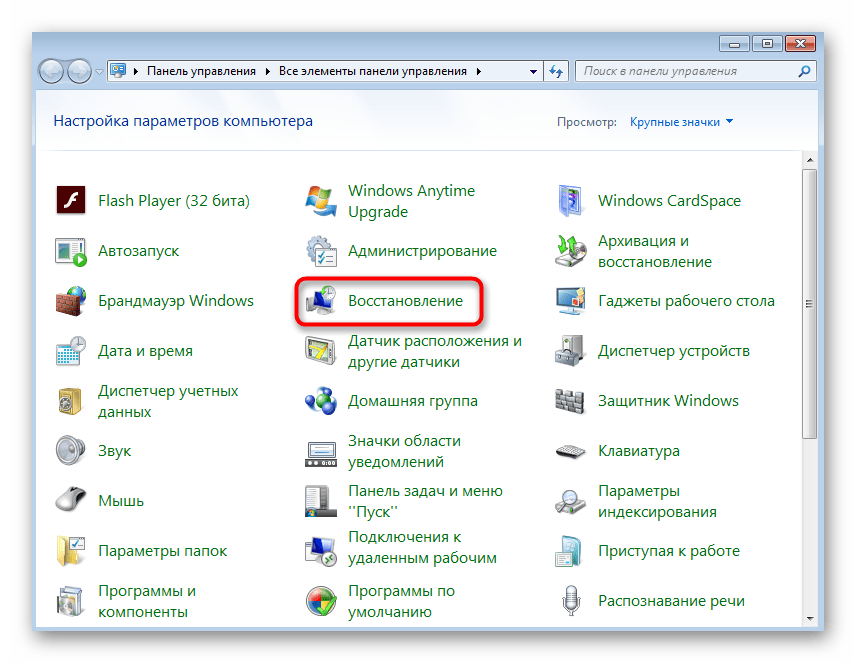
Task: Refresh the Control Panel view
Action: (x=556, y=72)
